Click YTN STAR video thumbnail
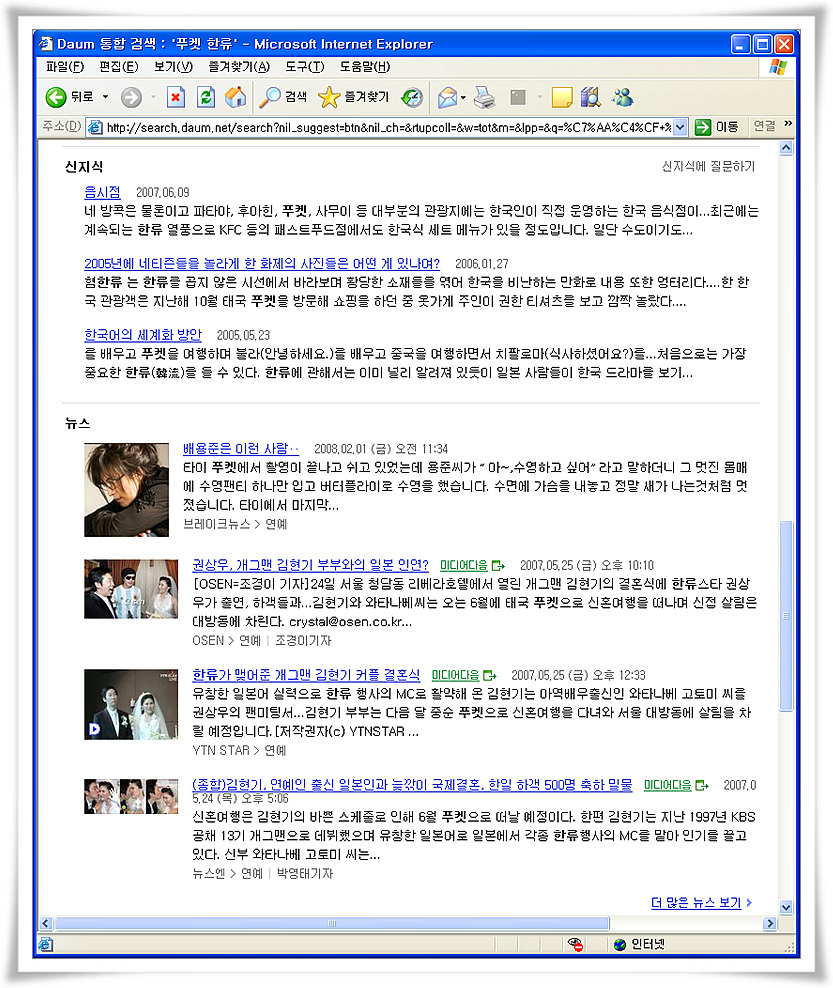 coord(131,704)
